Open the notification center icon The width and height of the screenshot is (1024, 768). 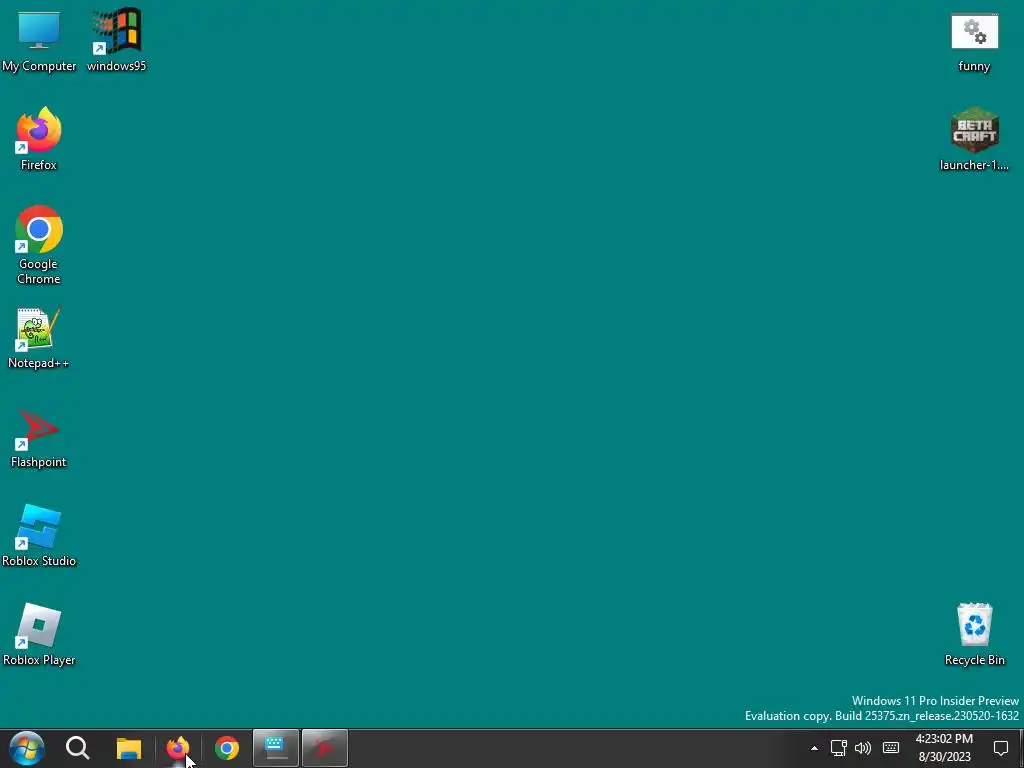[1000, 748]
